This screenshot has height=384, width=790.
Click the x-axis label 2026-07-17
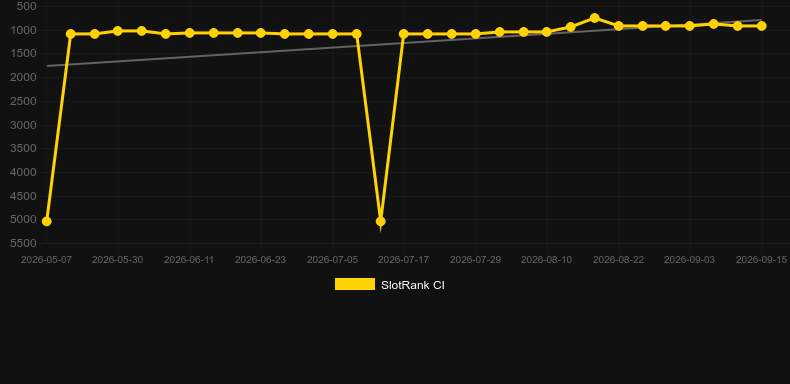click(404, 260)
